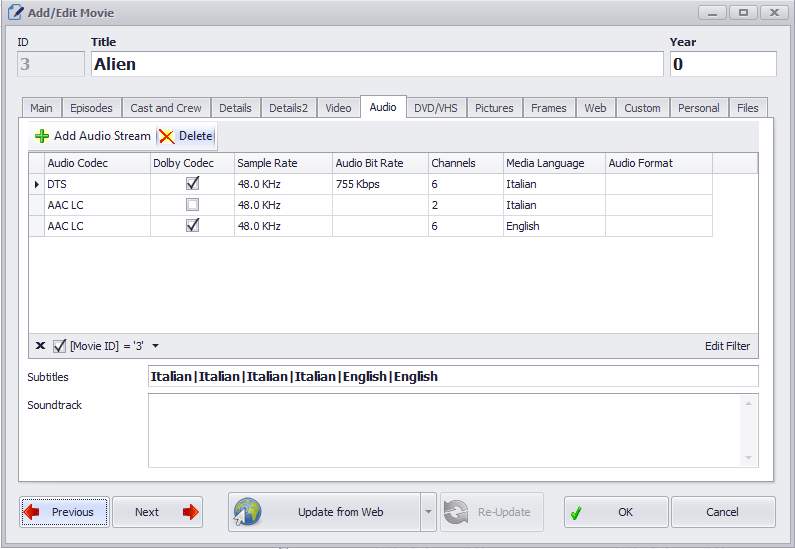Expand the Movie ID filter dropdown arrow
This screenshot has width=795, height=549.
coord(155,346)
